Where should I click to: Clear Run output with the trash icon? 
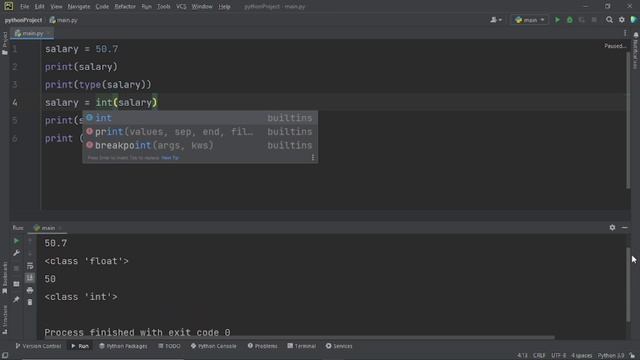[x=30, y=302]
